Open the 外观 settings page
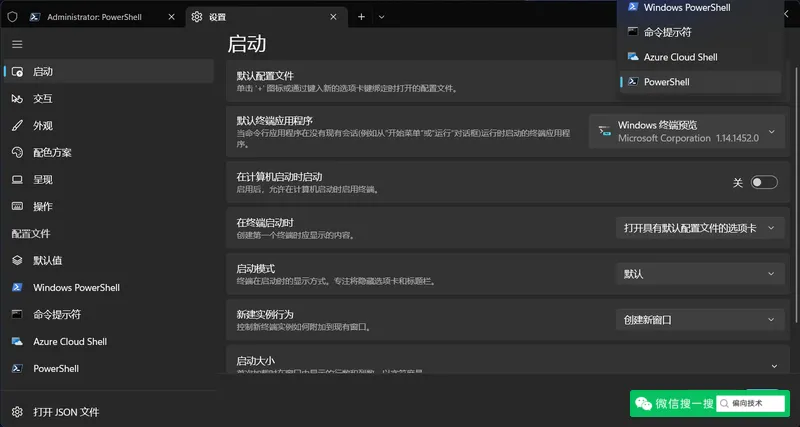The height and width of the screenshot is (427, 800). click(x=108, y=125)
